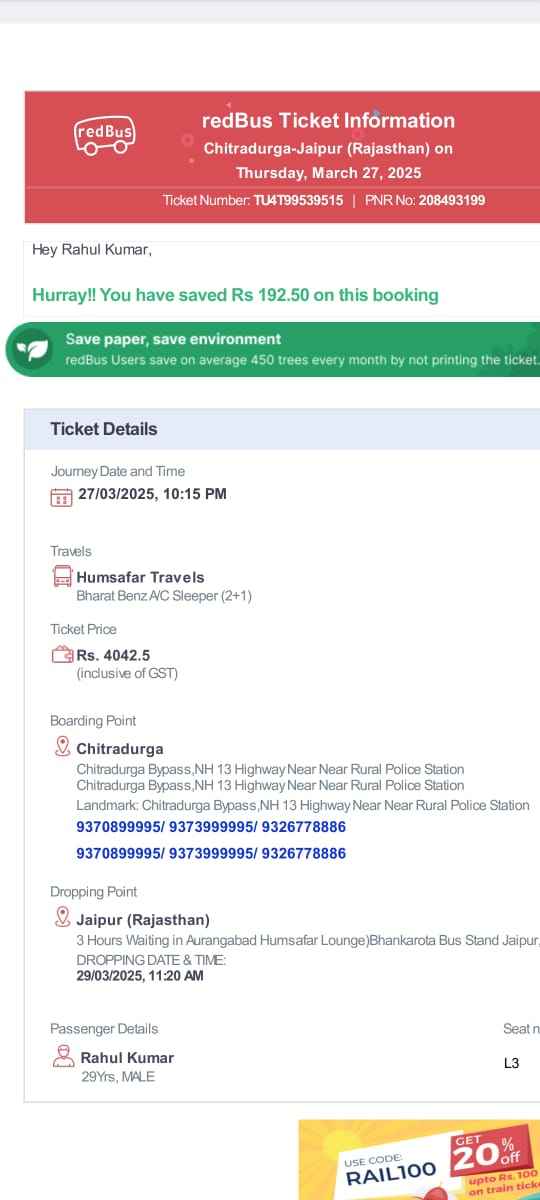Click the savings message Rs 192.50
540x1200 pixels.
tap(235, 295)
